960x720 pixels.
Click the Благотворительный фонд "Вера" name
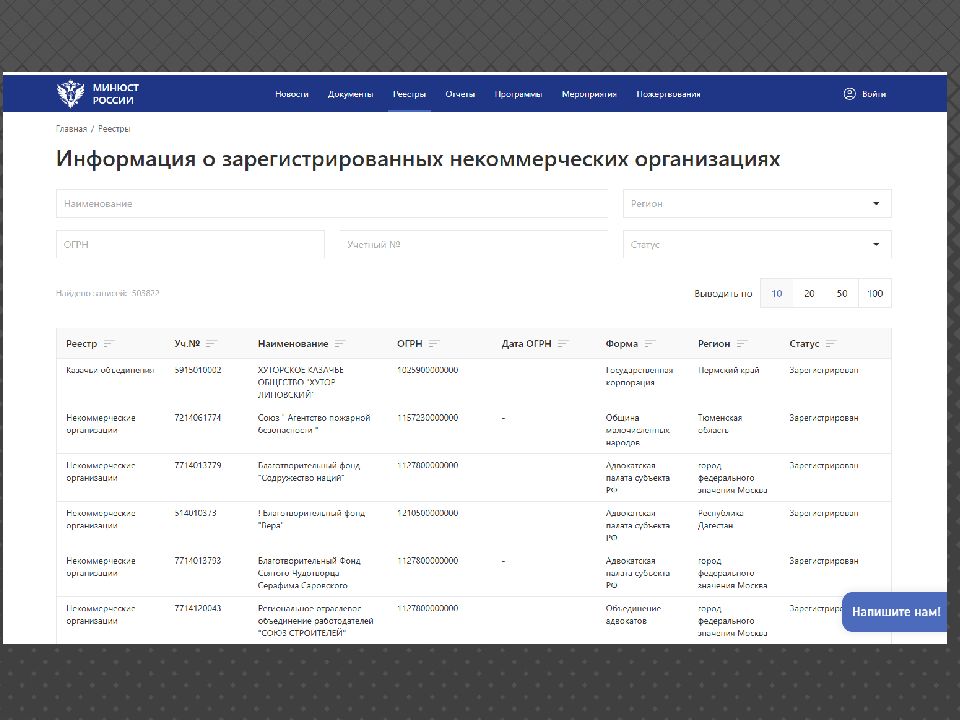[312, 519]
